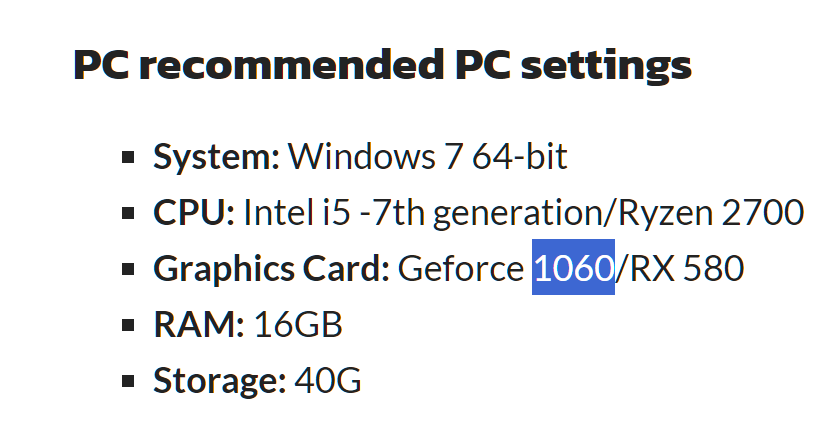This screenshot has height=421, width=816.
Task: Click the "Ryzen 2700" text
Action: (x=712, y=213)
